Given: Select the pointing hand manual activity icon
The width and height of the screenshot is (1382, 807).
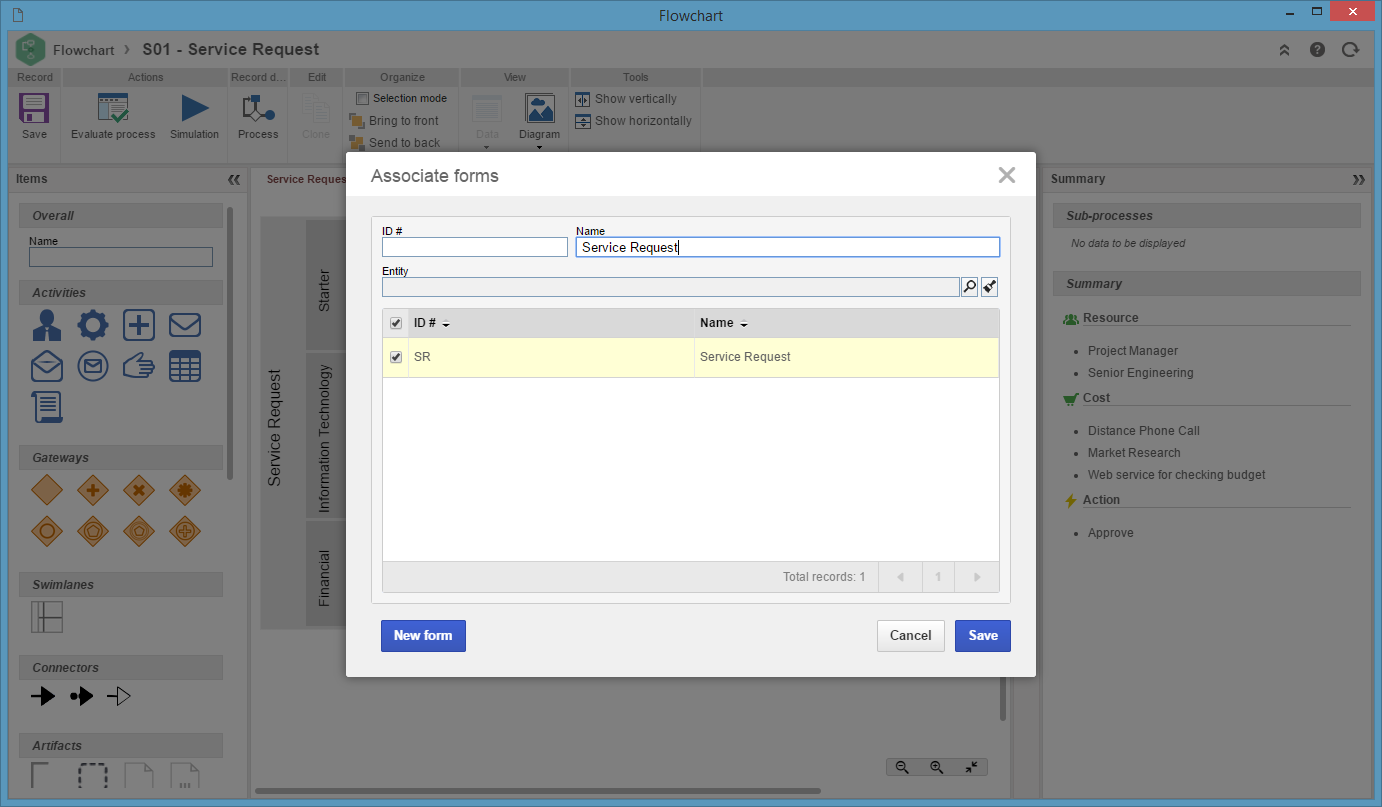Looking at the screenshot, I should (139, 367).
